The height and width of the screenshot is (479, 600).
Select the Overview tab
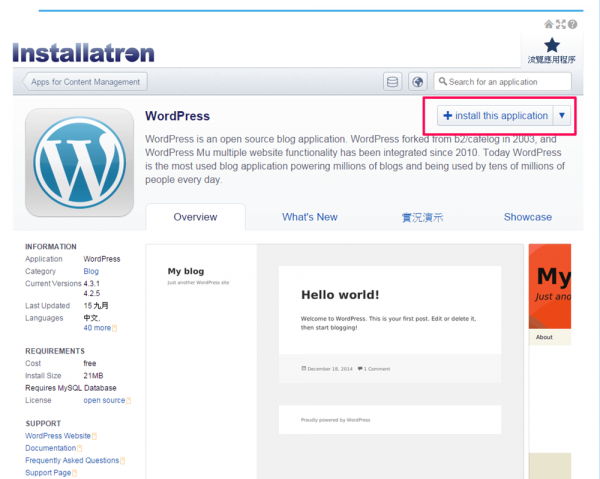tap(195, 217)
